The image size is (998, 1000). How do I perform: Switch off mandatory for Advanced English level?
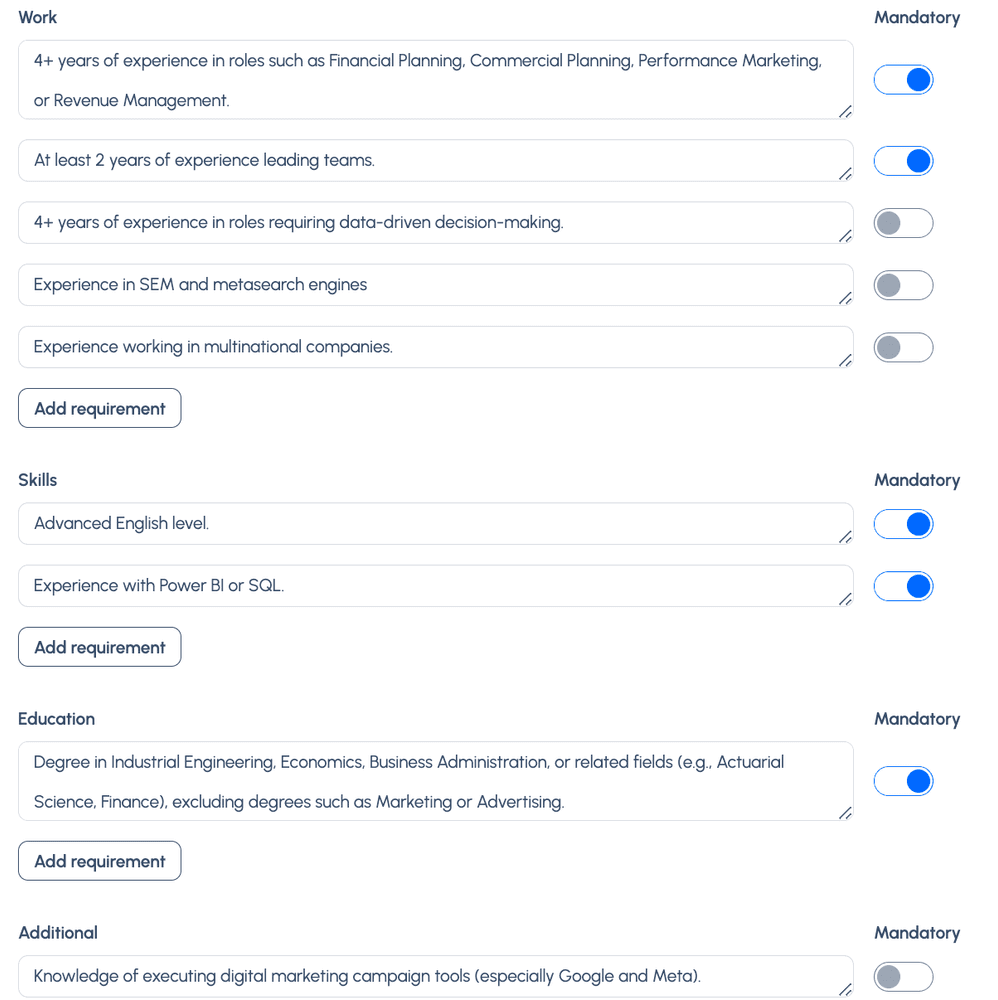[x=903, y=524]
